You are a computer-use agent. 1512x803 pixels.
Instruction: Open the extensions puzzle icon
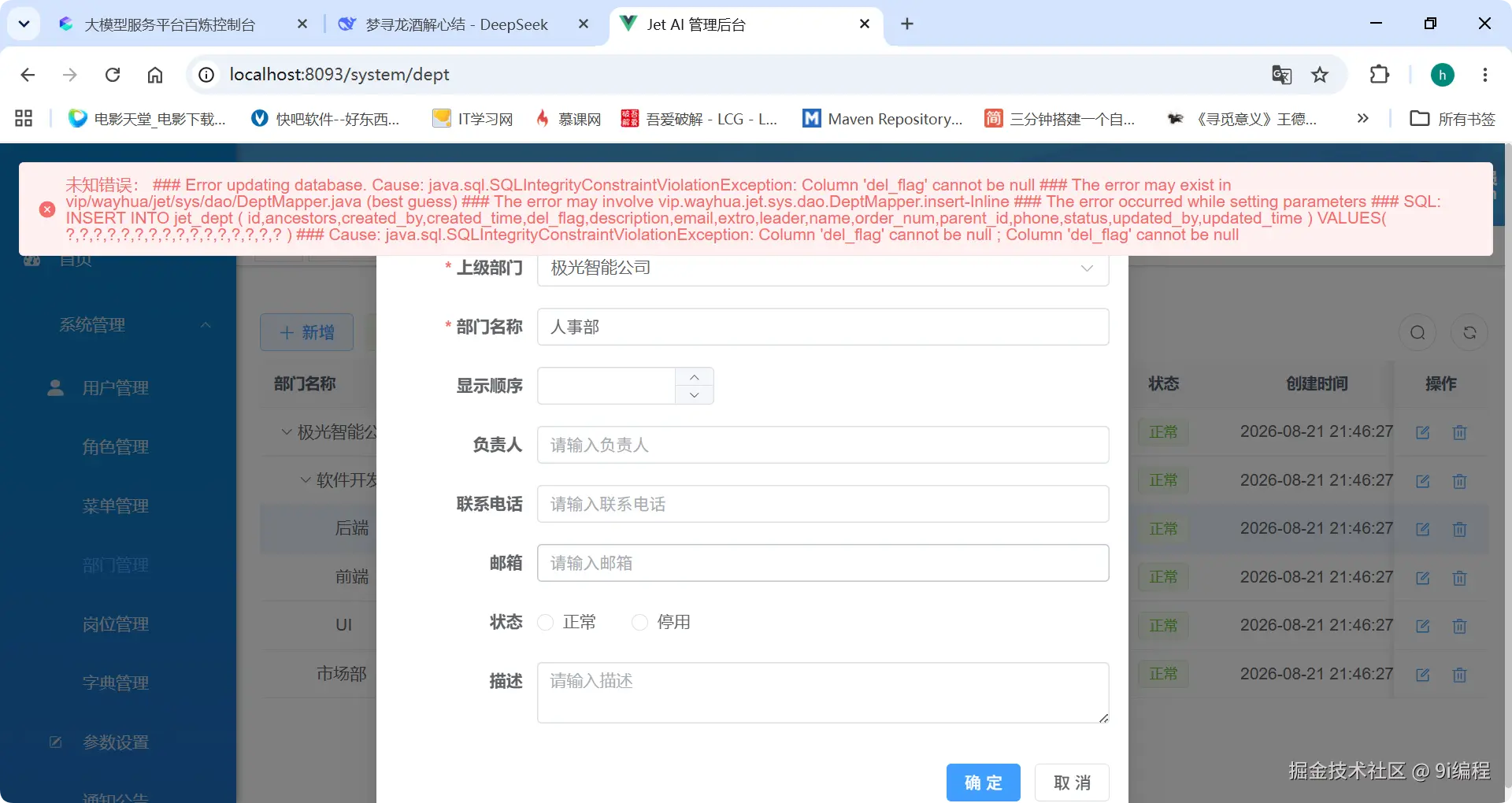coord(1380,75)
